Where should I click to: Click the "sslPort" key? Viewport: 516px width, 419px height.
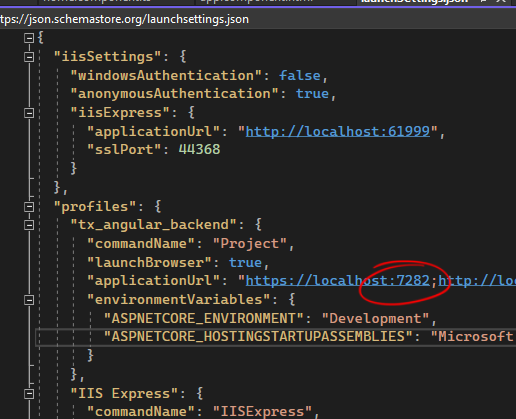[124, 149]
